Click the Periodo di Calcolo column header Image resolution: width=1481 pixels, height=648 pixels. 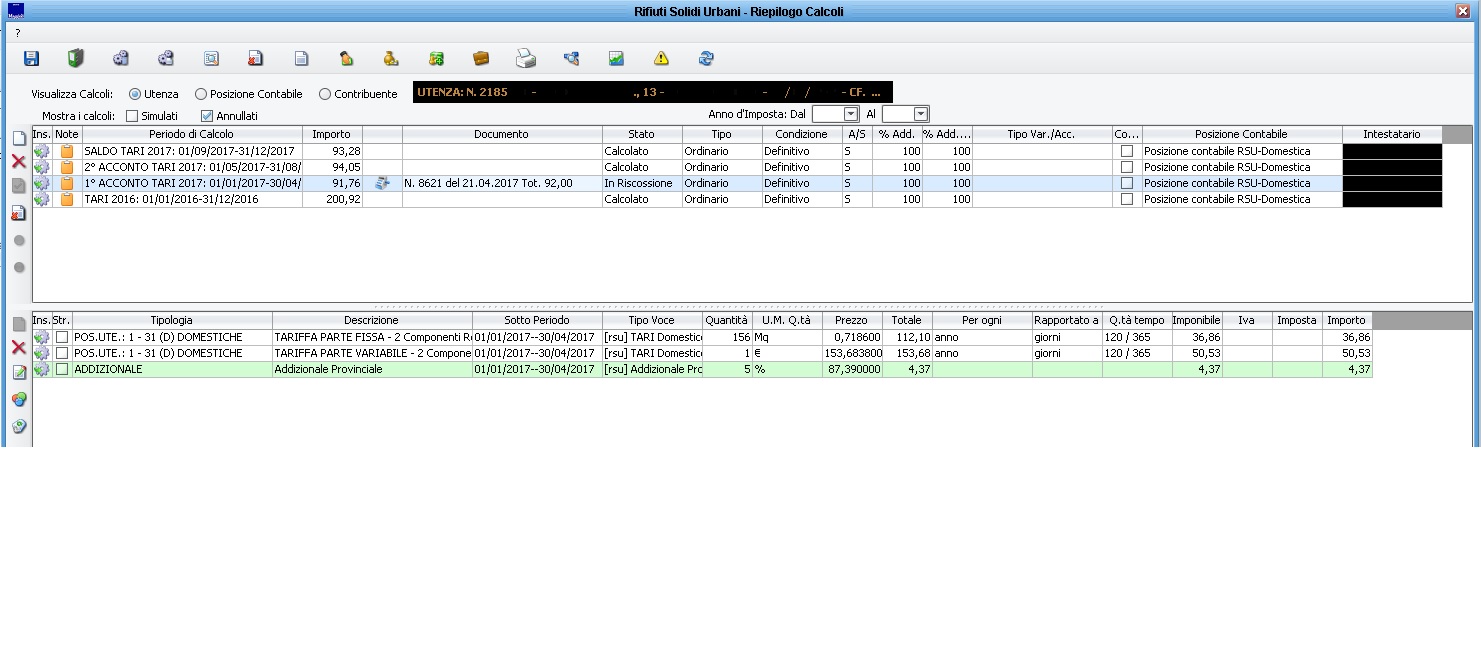tap(191, 134)
